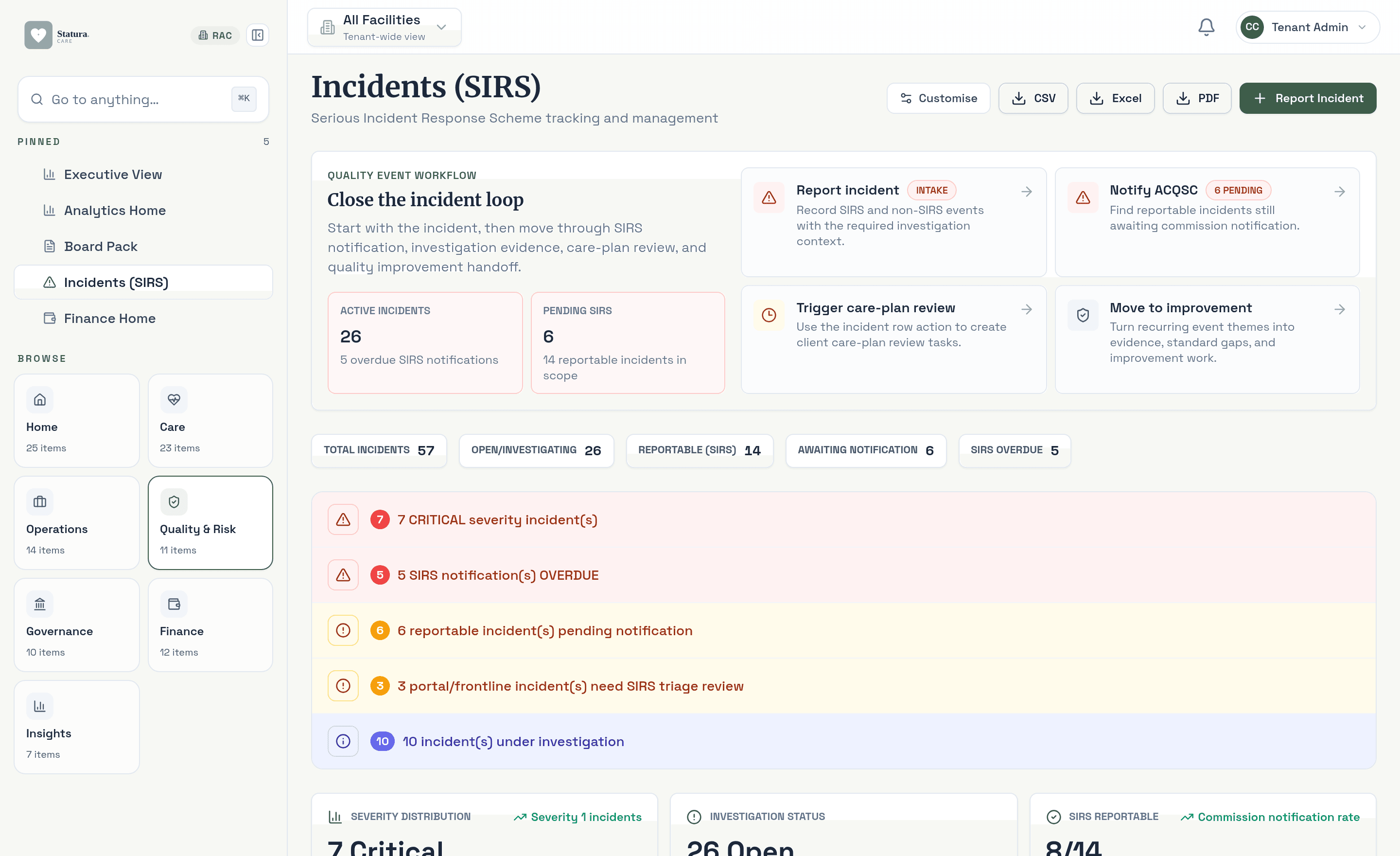Filter by SIRS Overdue 5
The height and width of the screenshot is (856, 1400).
coord(1015,451)
